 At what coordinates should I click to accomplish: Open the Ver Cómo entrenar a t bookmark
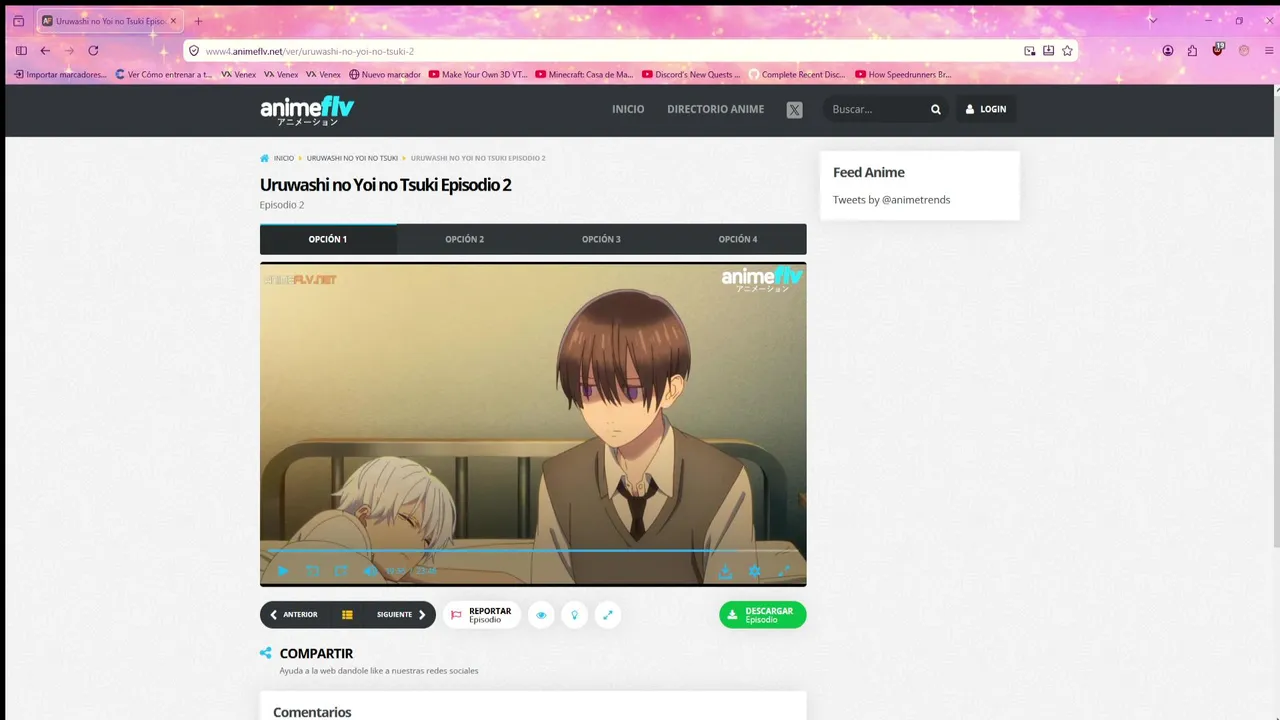pyautogui.click(x=164, y=75)
